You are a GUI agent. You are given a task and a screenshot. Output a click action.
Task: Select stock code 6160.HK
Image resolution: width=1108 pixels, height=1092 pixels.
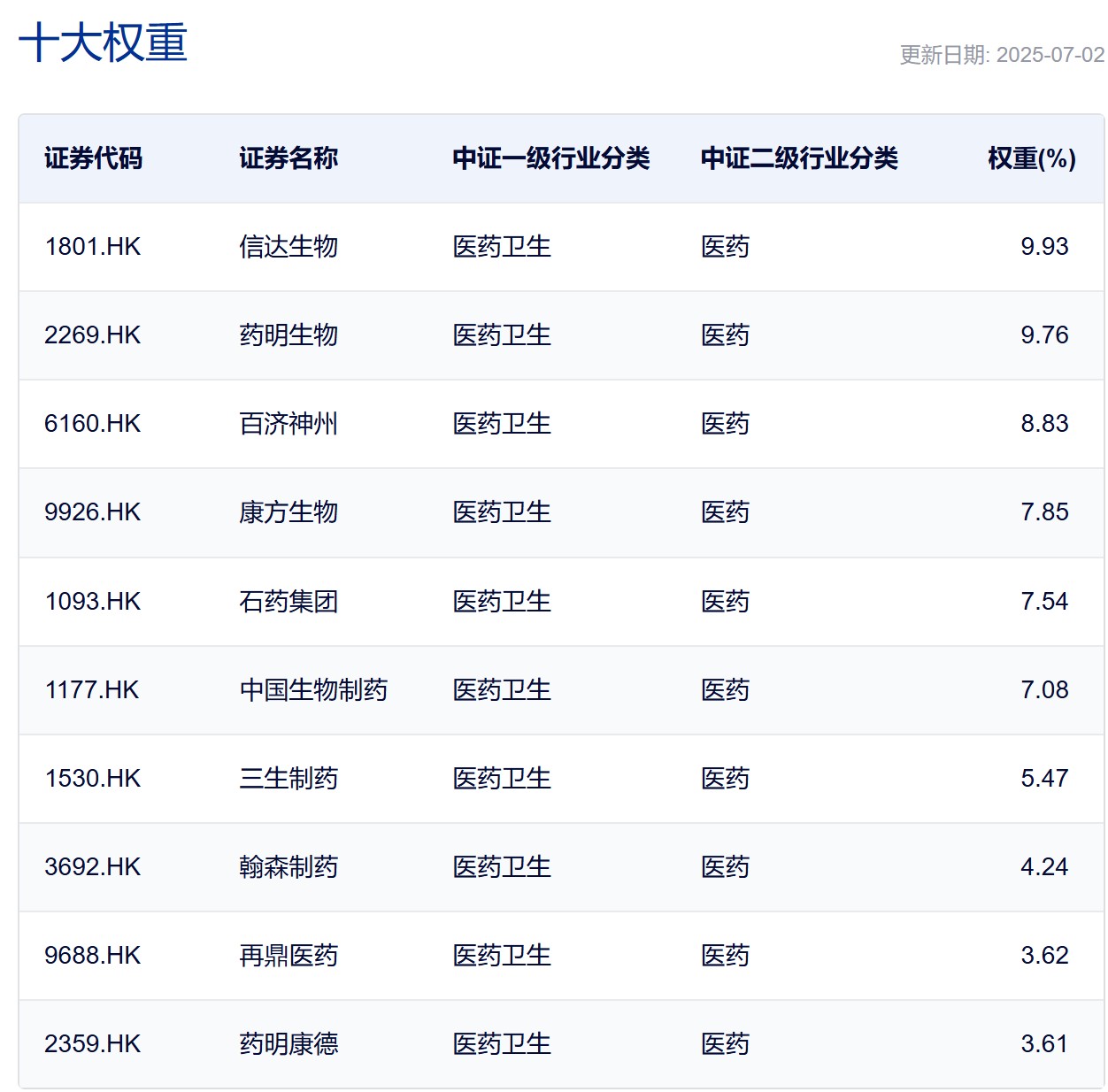tap(93, 423)
